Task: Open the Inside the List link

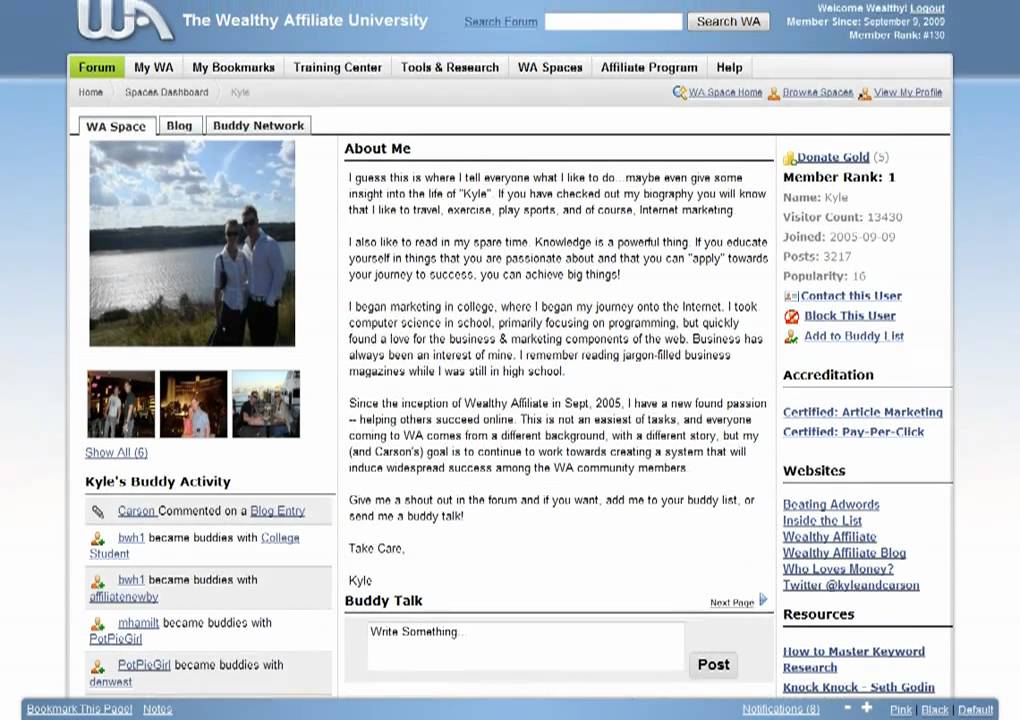Action: pos(822,520)
